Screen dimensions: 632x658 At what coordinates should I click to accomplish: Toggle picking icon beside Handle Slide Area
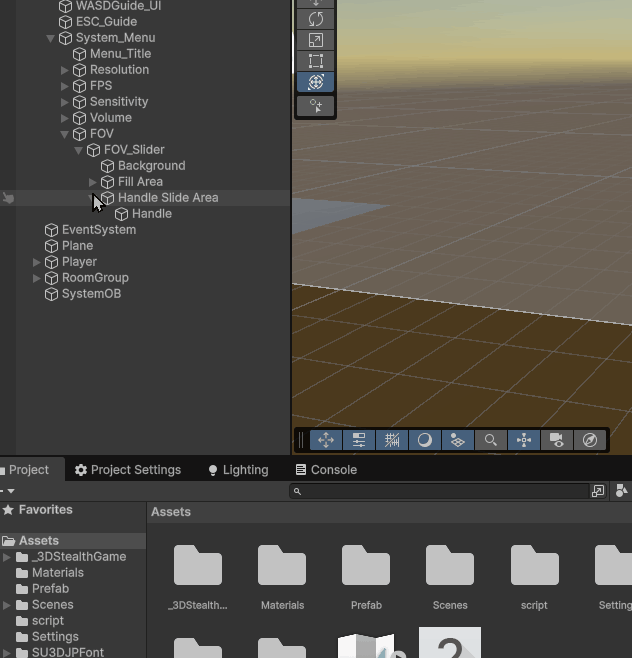pyautogui.click(x=8, y=198)
